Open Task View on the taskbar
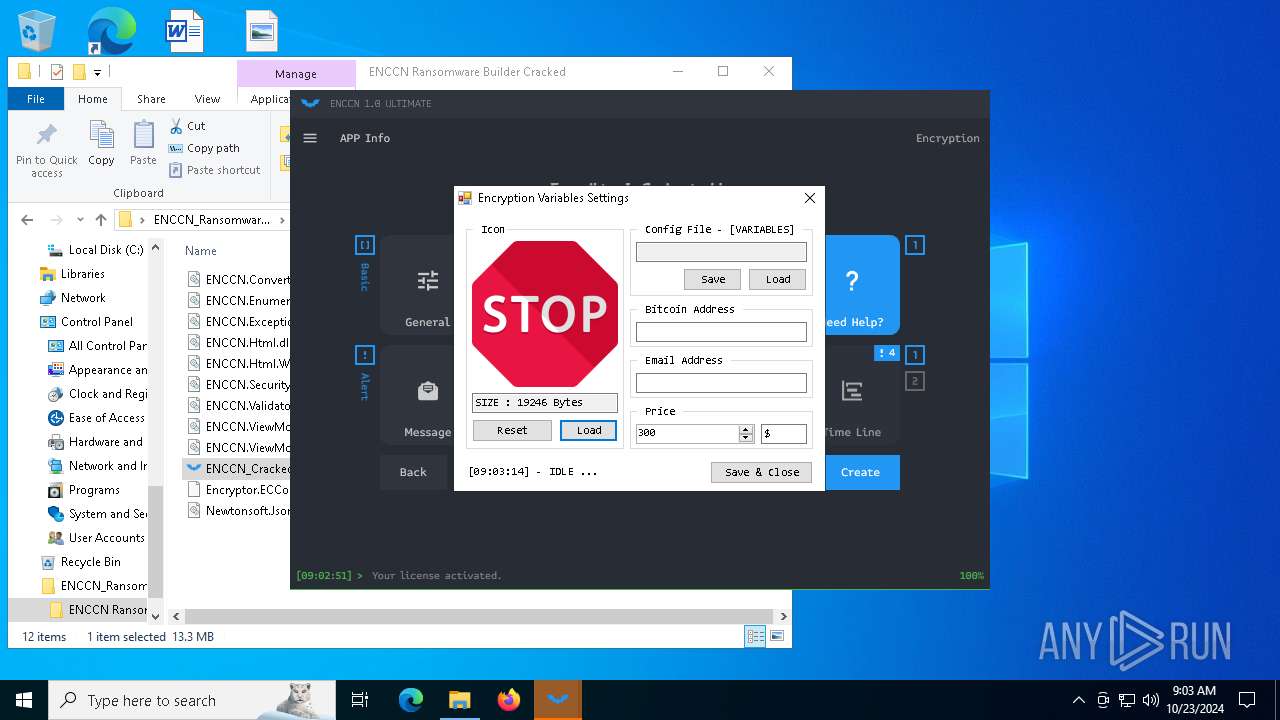 360,700
